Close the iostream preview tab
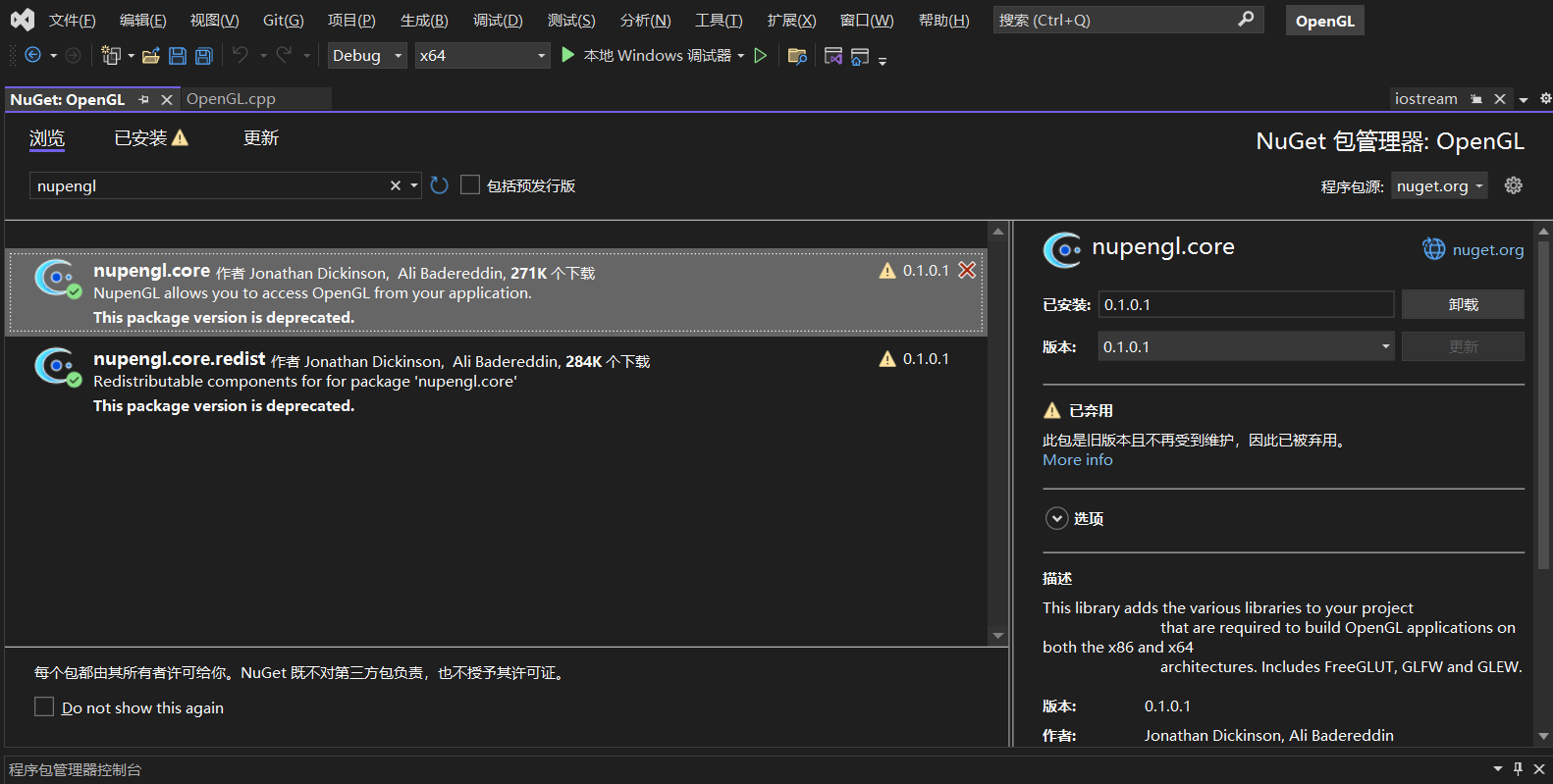The width and height of the screenshot is (1553, 784). point(1500,99)
